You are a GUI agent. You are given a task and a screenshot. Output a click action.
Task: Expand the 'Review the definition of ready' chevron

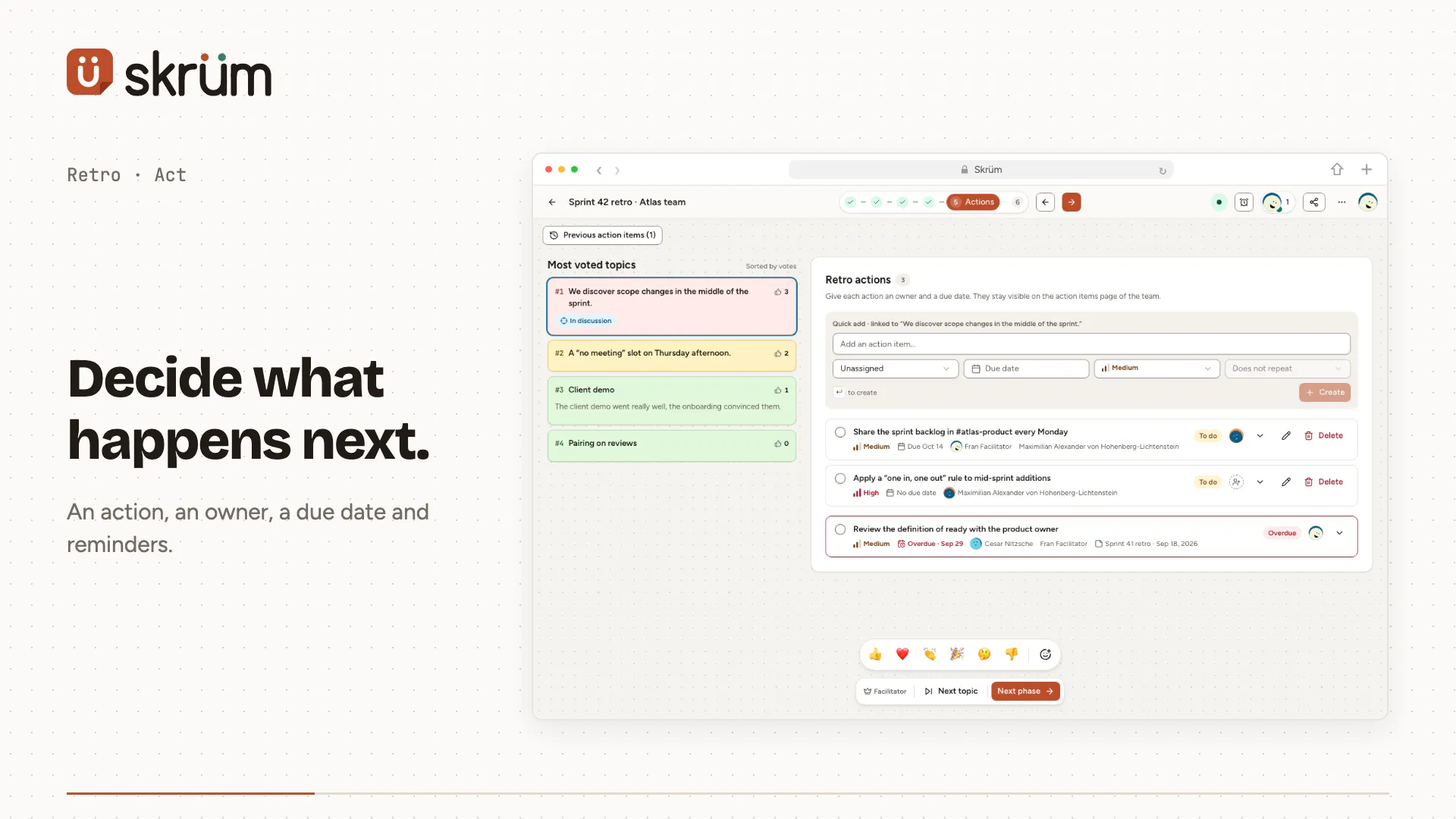[1339, 533]
